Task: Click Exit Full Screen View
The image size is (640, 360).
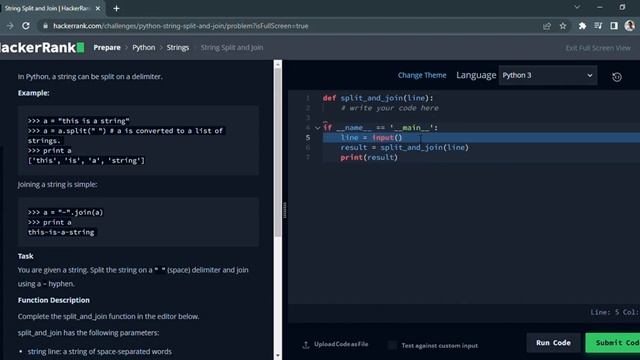Action: point(598,48)
